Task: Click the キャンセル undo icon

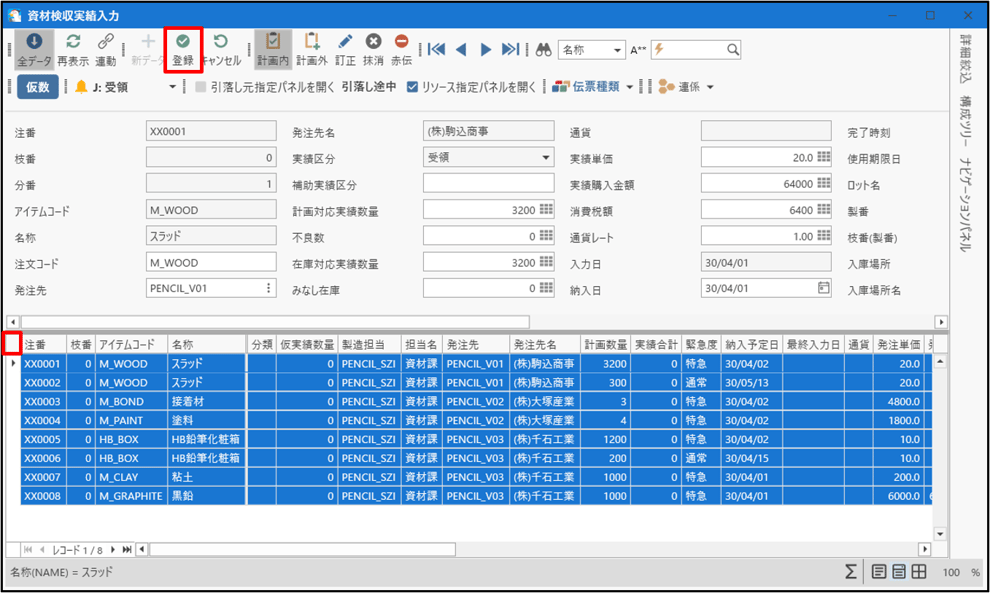Action: pos(221,42)
